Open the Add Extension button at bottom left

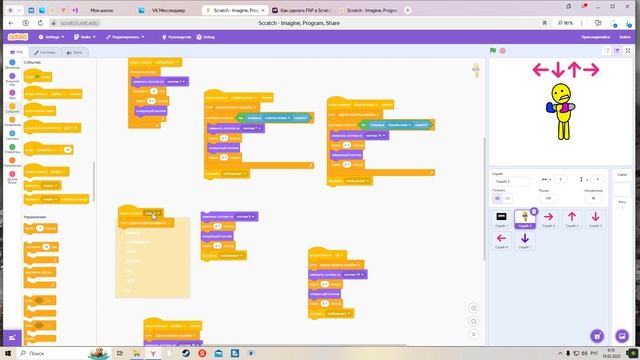[12, 338]
